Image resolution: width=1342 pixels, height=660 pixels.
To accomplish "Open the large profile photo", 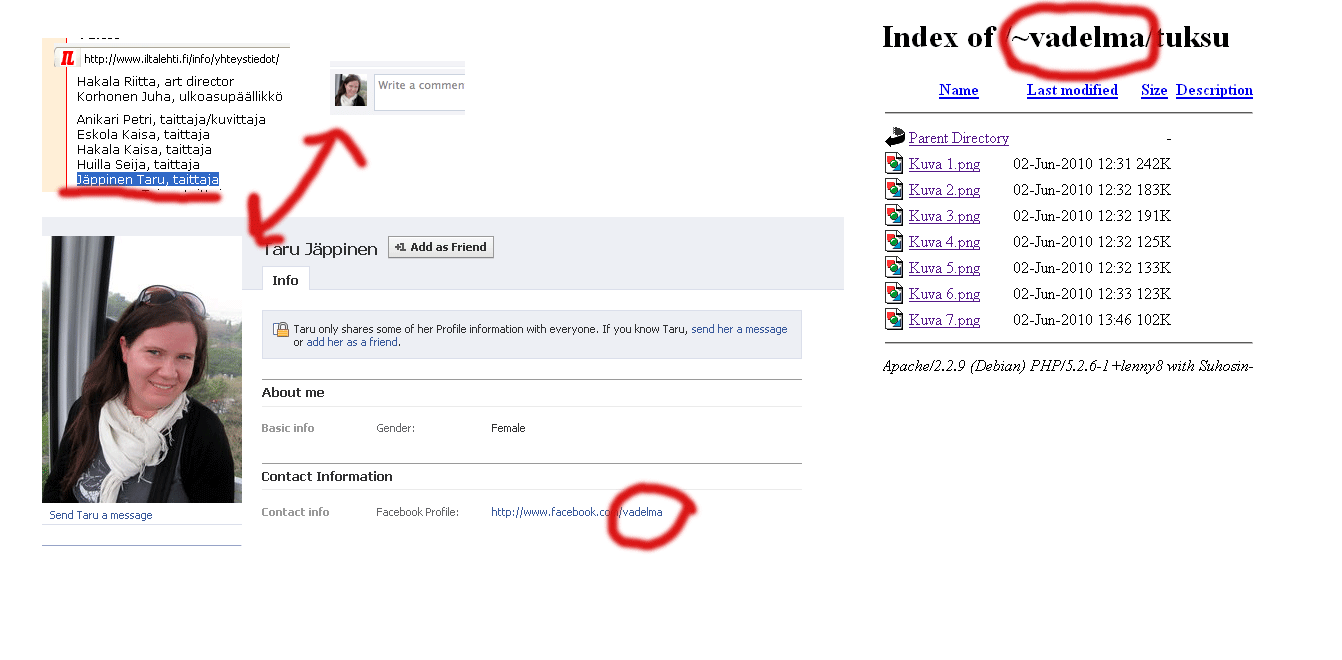I will pyautogui.click(x=141, y=369).
